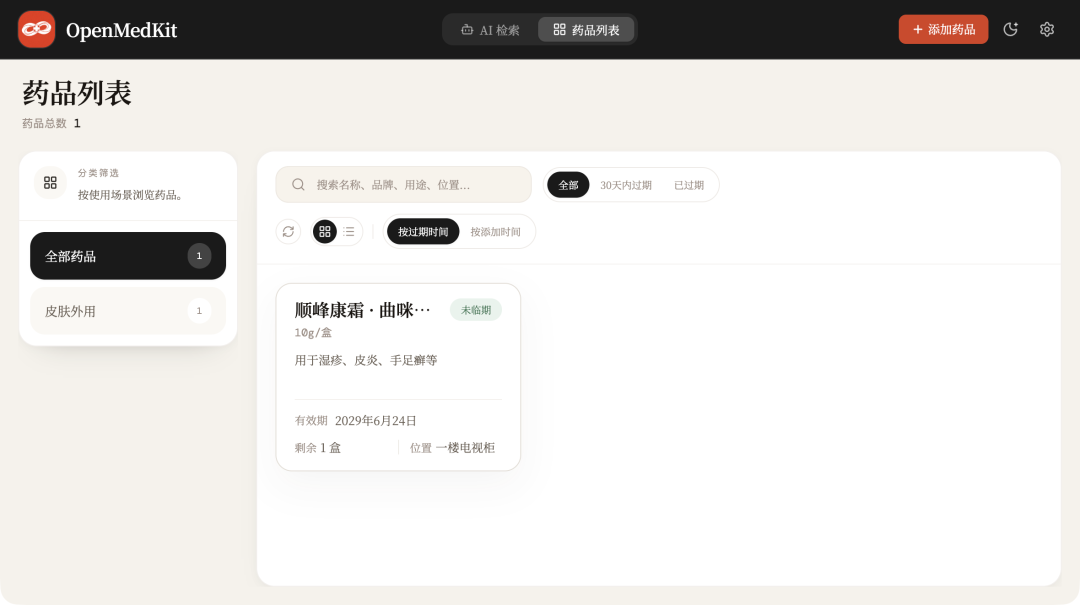The image size is (1080, 605).
Task: Click the 药品总数 count text
Action: tap(52, 123)
